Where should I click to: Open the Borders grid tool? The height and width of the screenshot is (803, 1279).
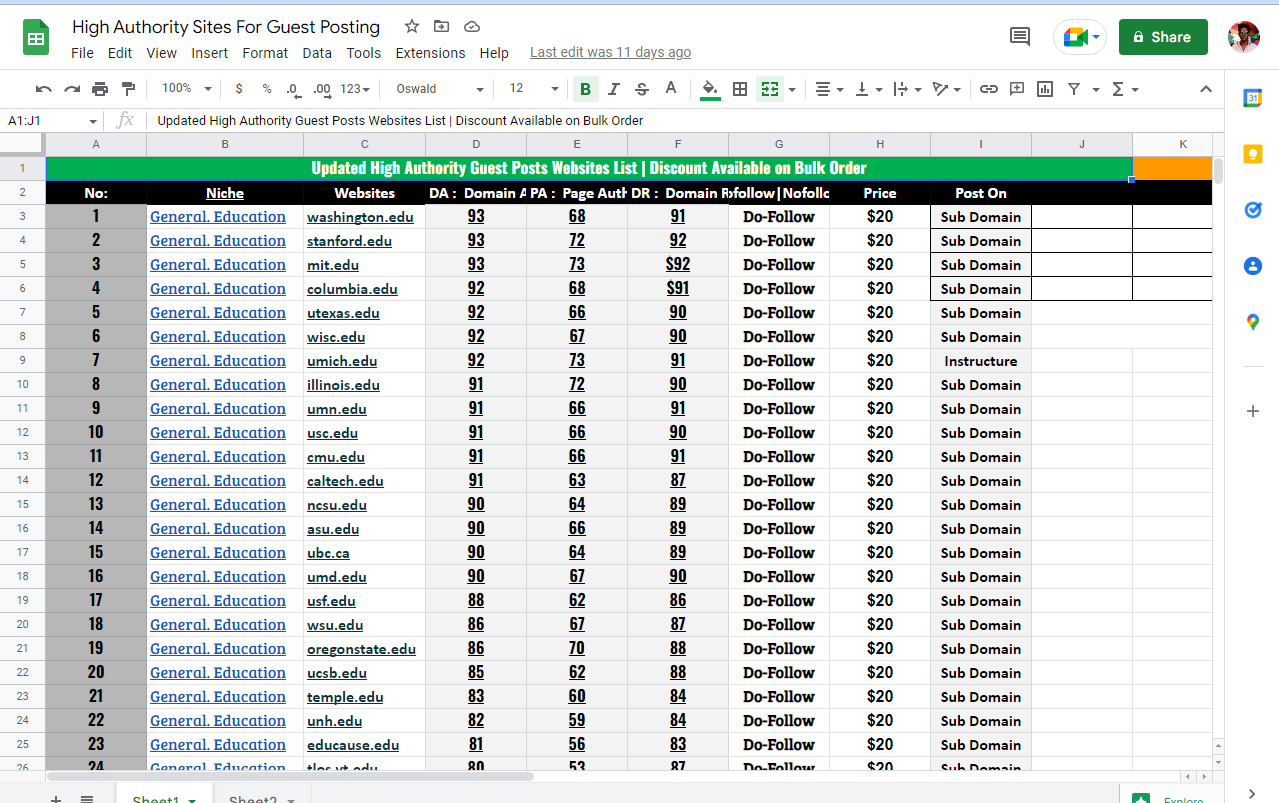(x=740, y=89)
